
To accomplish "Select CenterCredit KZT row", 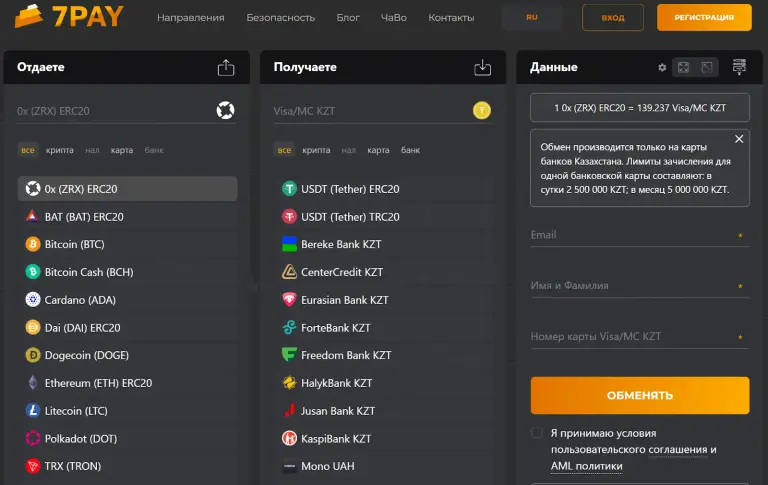I will coord(383,272).
